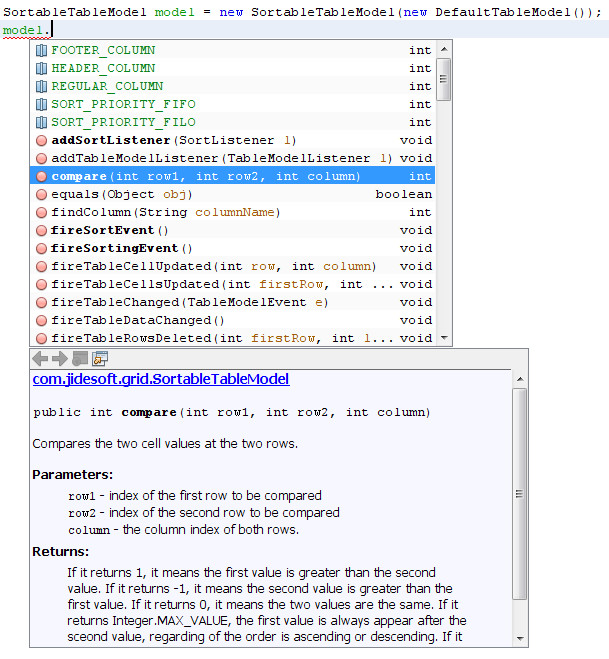Click the forward arrow in documentation popup

point(60,358)
